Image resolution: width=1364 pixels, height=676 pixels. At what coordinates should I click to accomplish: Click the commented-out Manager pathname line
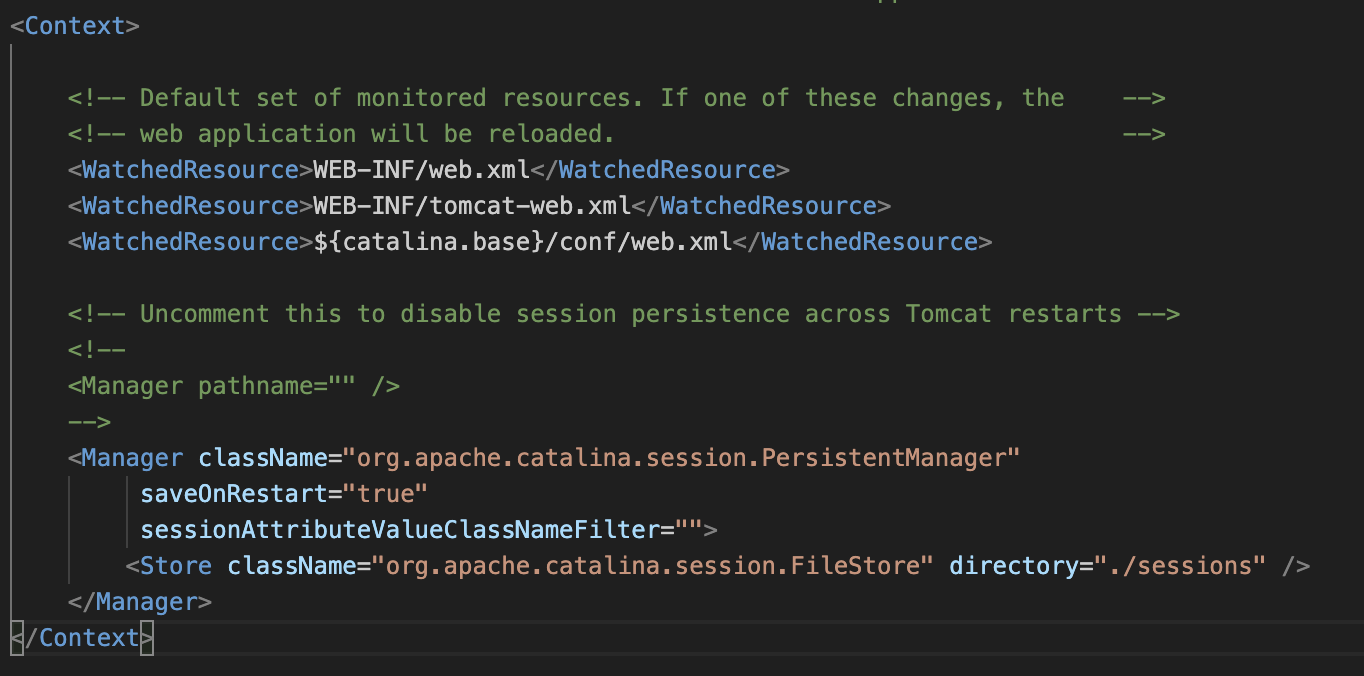click(234, 386)
